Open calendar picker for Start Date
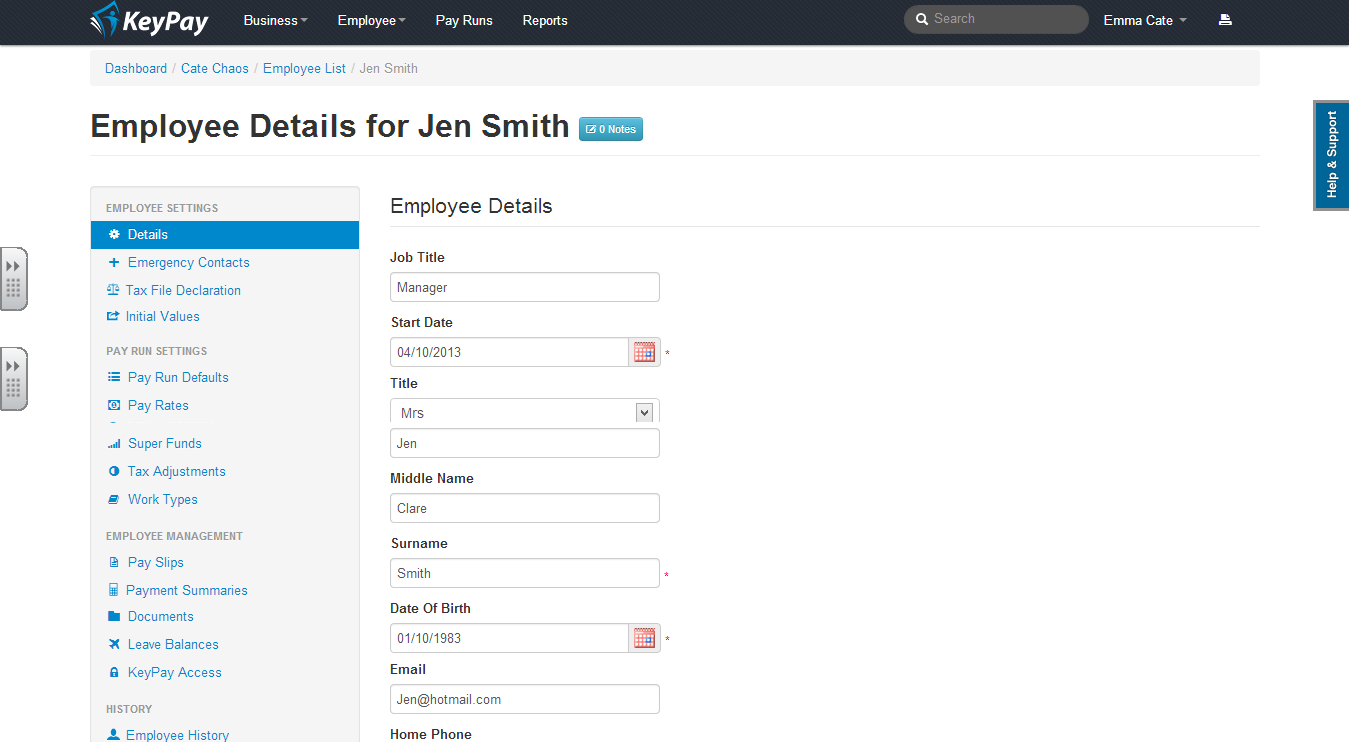This screenshot has width=1349, height=742. point(644,352)
